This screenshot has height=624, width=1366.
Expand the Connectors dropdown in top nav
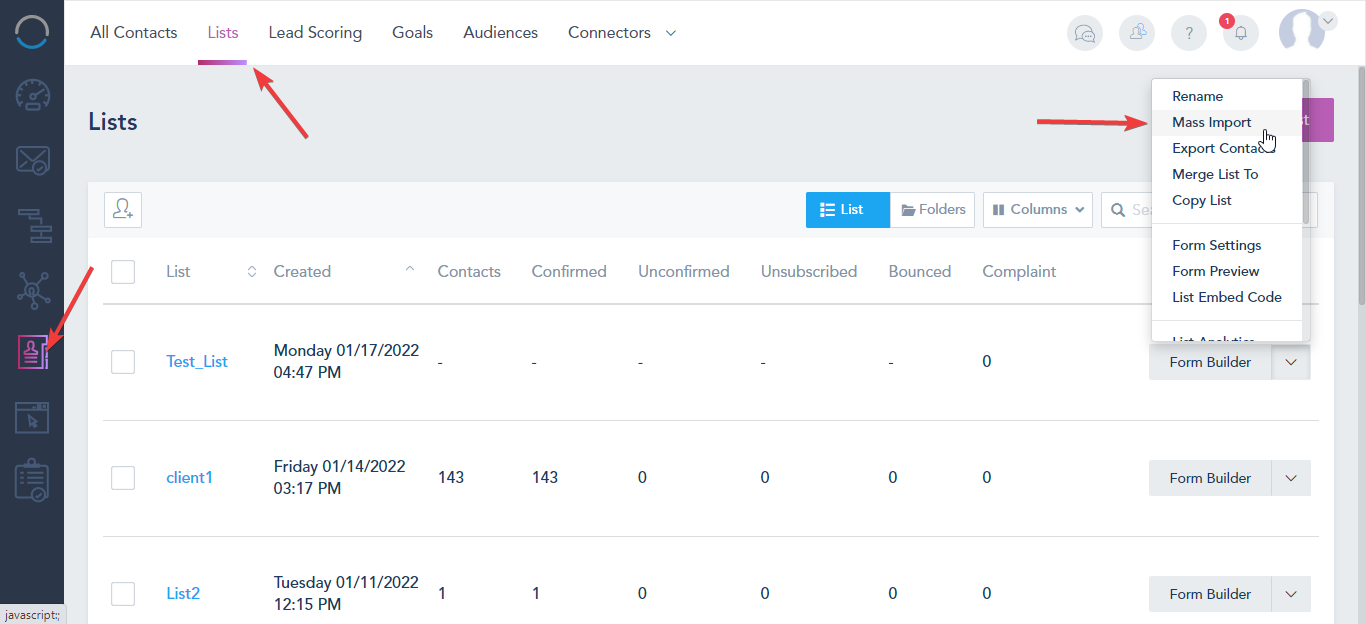671,33
